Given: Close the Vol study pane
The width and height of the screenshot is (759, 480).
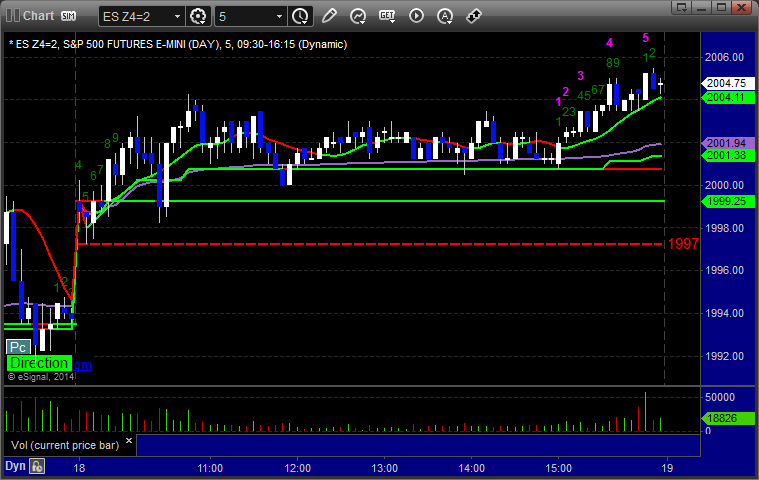Looking at the screenshot, I should pos(129,440).
